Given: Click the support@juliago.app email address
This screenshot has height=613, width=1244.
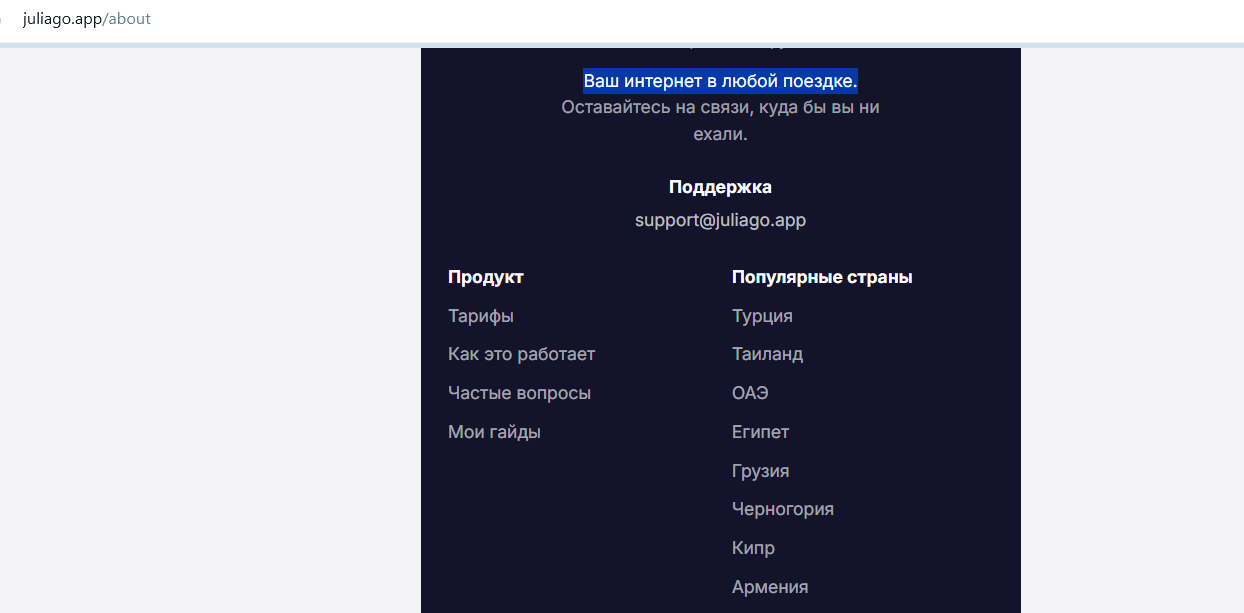Looking at the screenshot, I should (720, 220).
